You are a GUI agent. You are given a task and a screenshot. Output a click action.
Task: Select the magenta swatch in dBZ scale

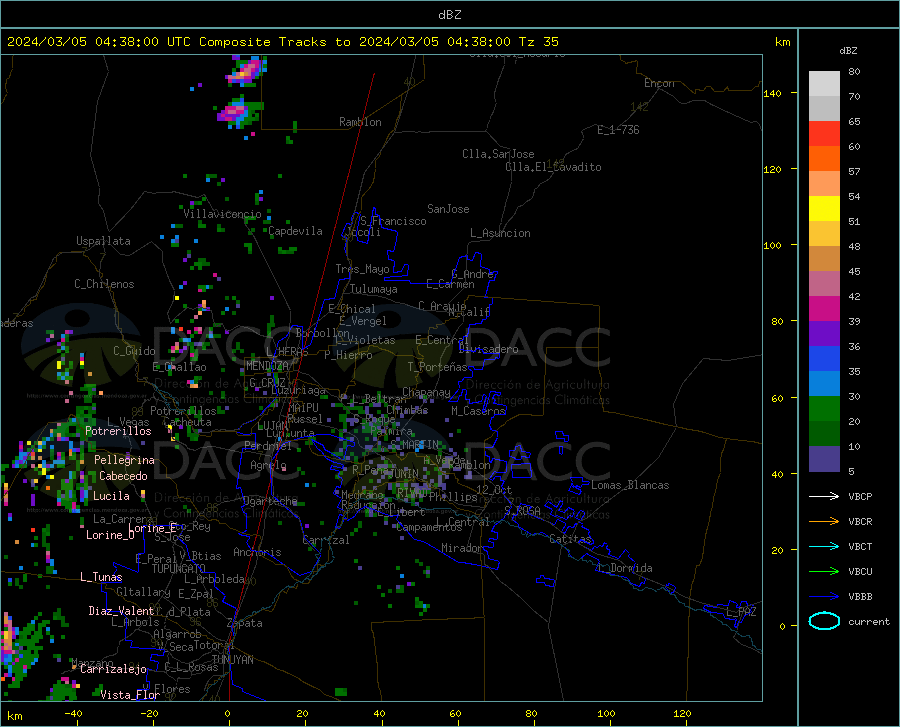[x=824, y=309]
